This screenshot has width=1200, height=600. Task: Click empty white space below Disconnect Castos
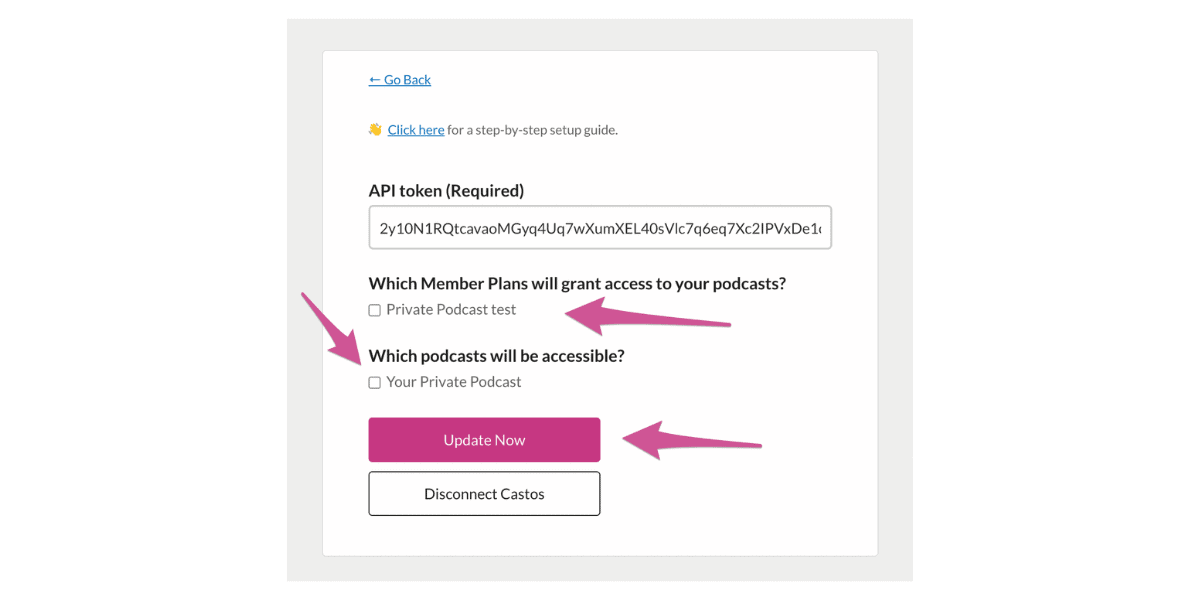[x=600, y=536]
